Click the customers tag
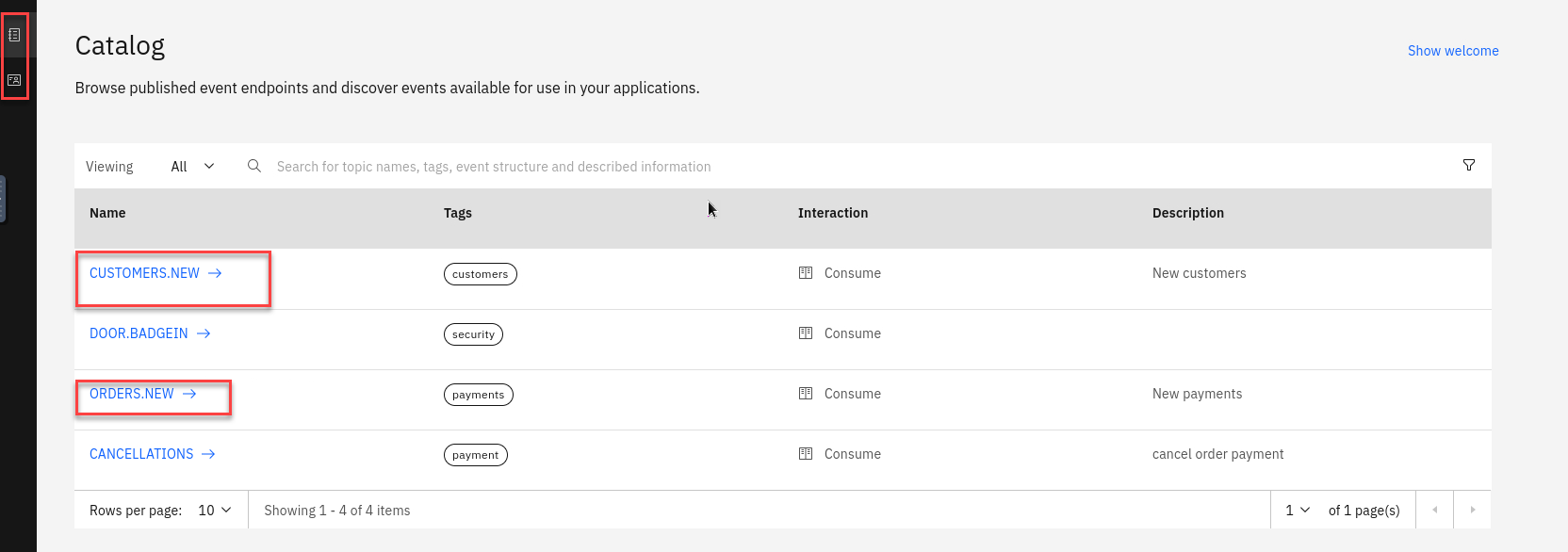The height and width of the screenshot is (552, 1568). pos(480,274)
